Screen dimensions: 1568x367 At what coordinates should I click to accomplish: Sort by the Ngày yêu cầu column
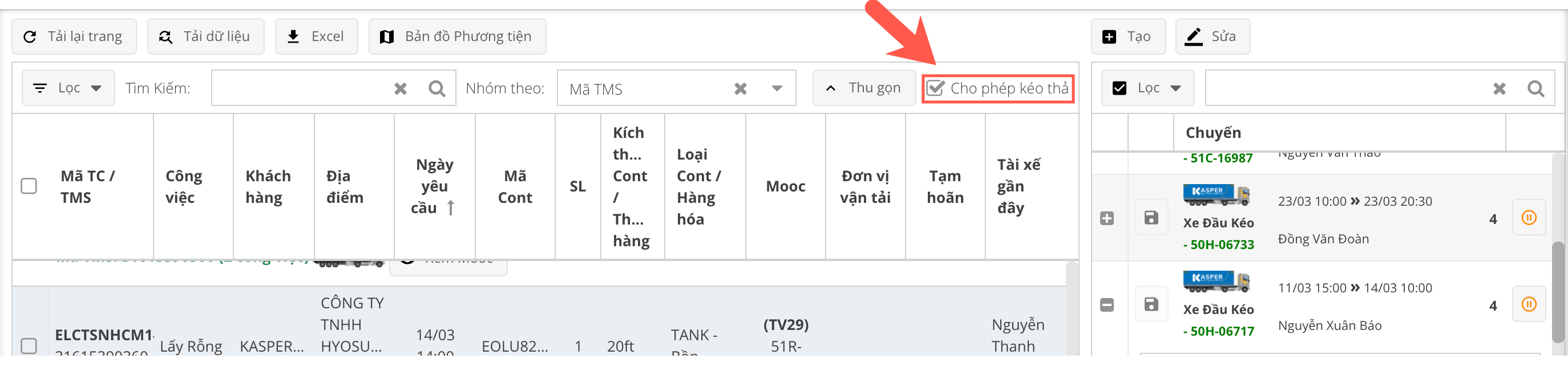pyautogui.click(x=434, y=186)
